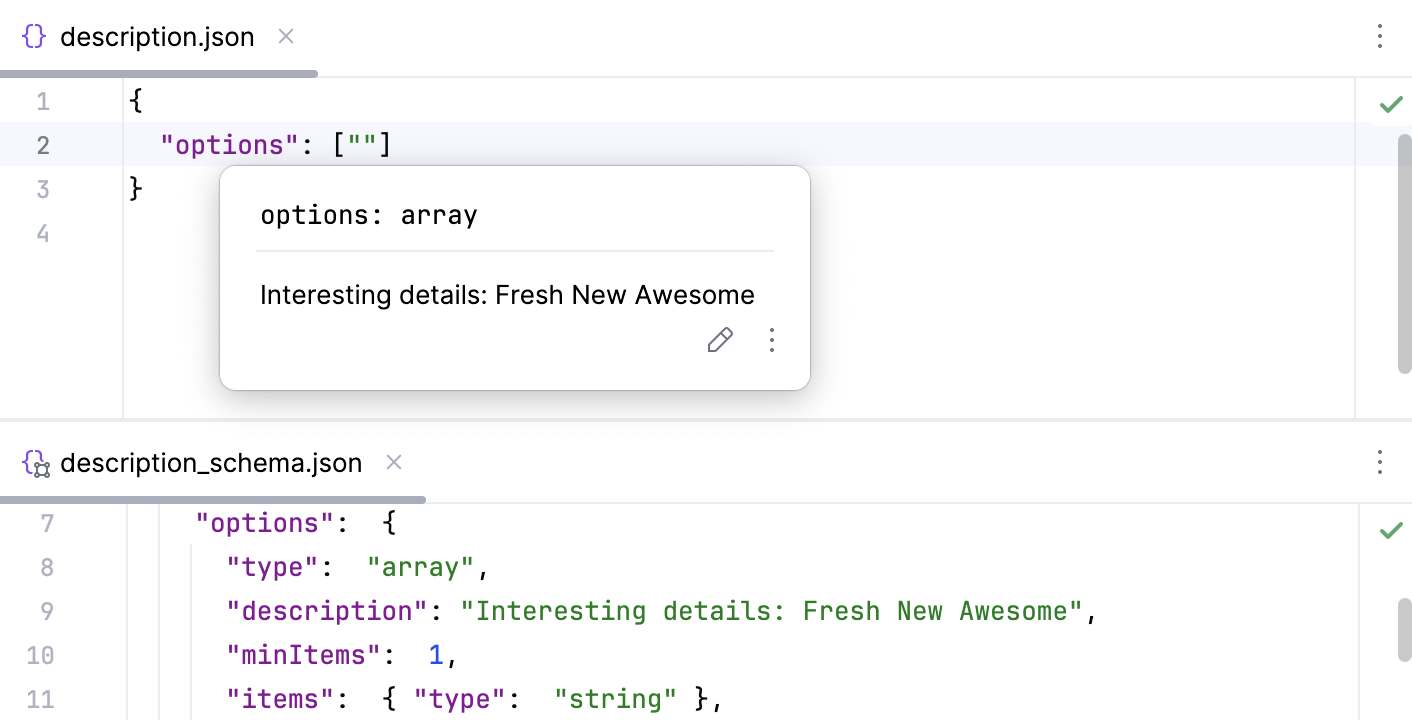Click the JSON file icon on description.json tab
The height and width of the screenshot is (720, 1412).
click(x=33, y=35)
